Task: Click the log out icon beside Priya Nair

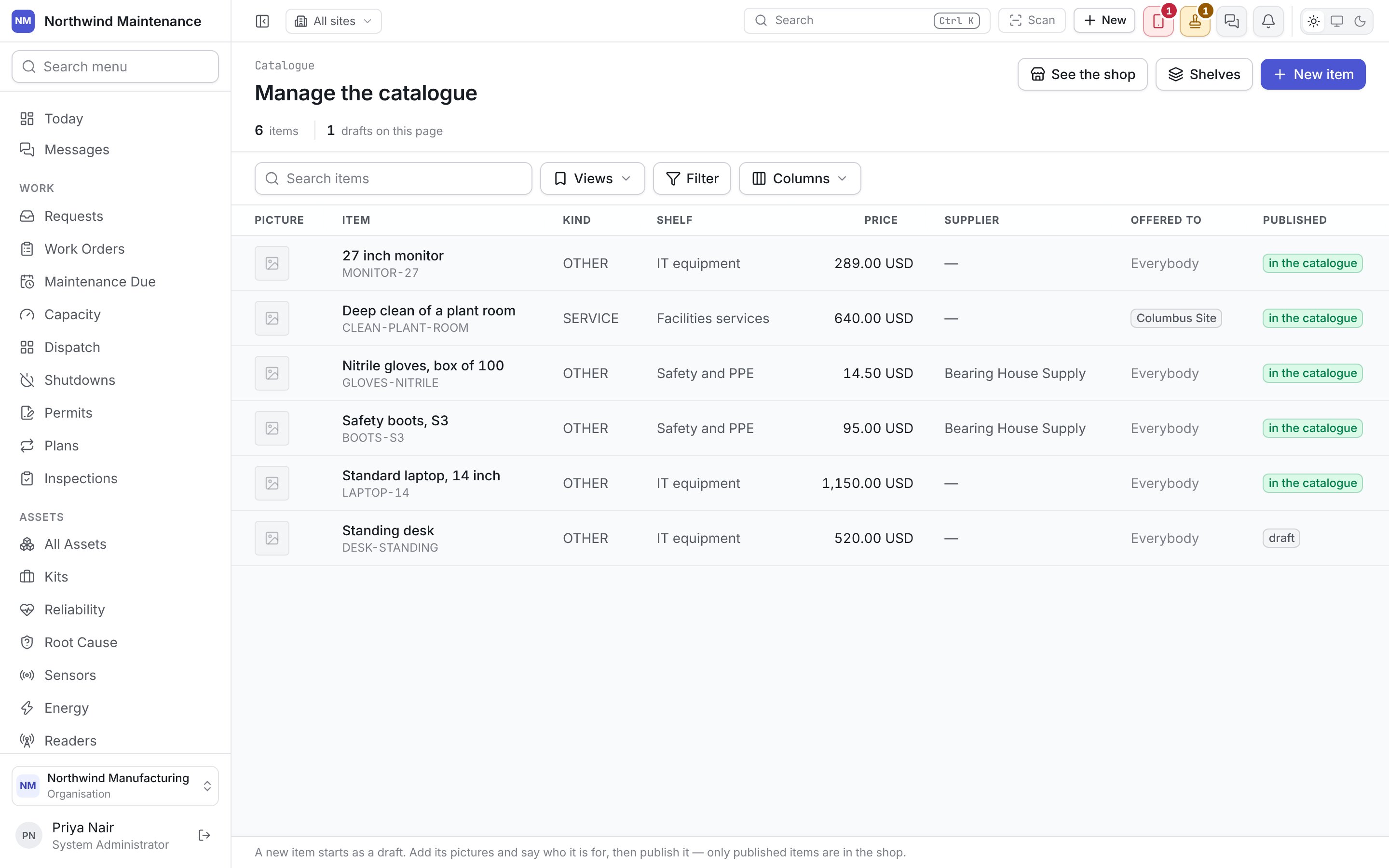Action: pos(204,835)
